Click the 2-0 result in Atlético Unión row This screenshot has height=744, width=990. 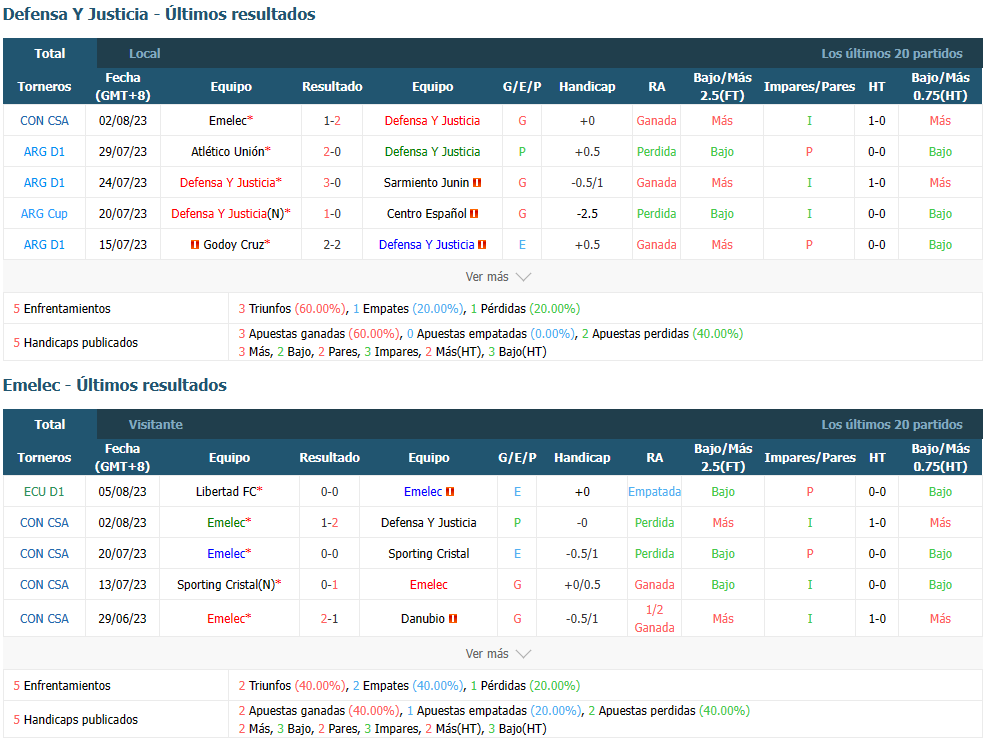pos(332,152)
